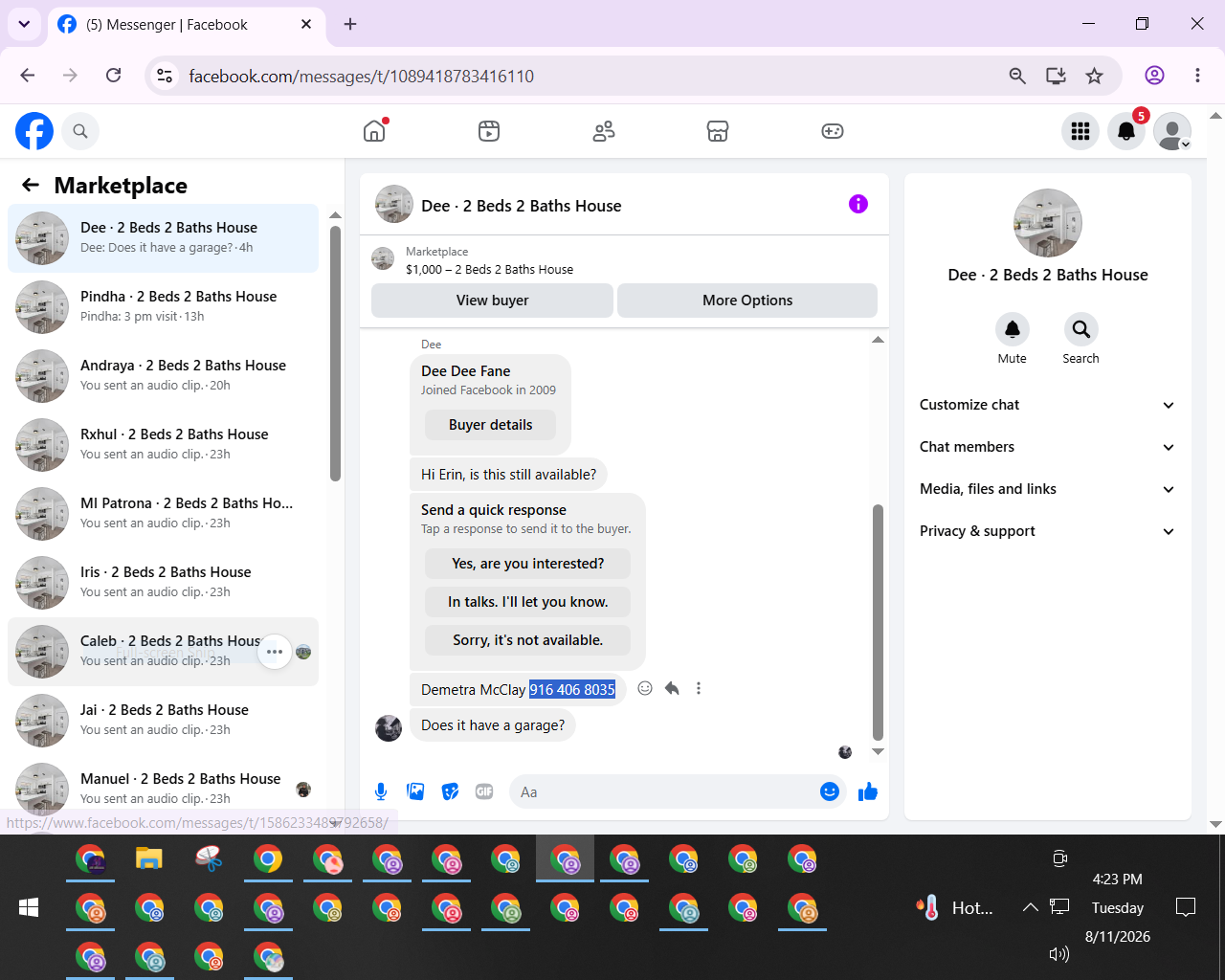Open the Dee 2 Beds 2 Baths conversation

163,238
